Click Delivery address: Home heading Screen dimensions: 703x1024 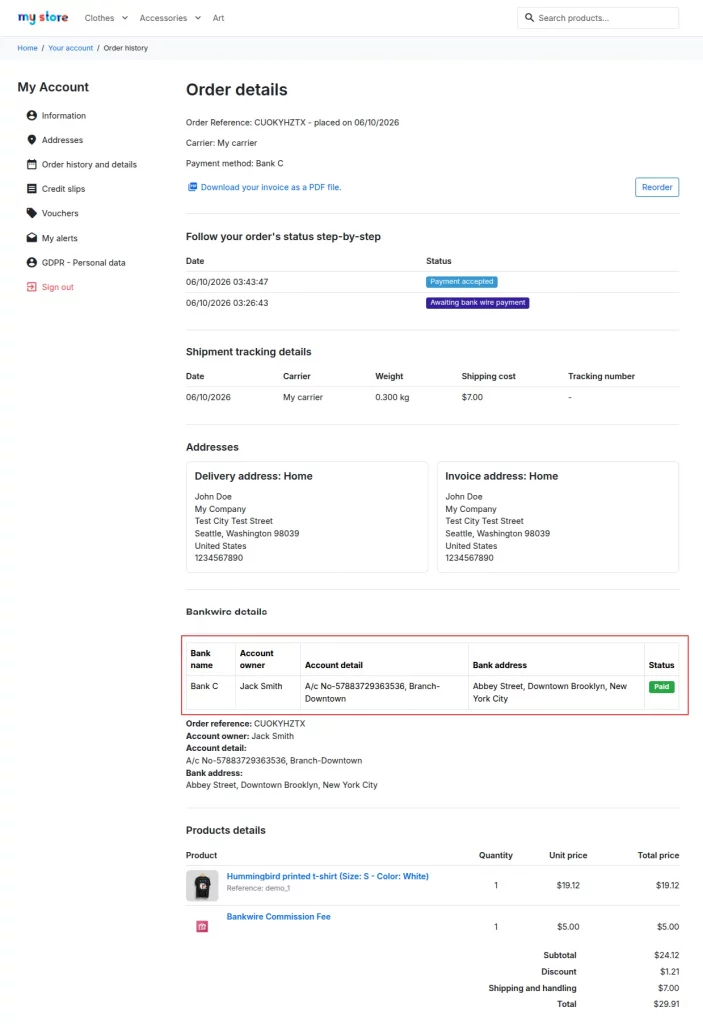point(253,476)
